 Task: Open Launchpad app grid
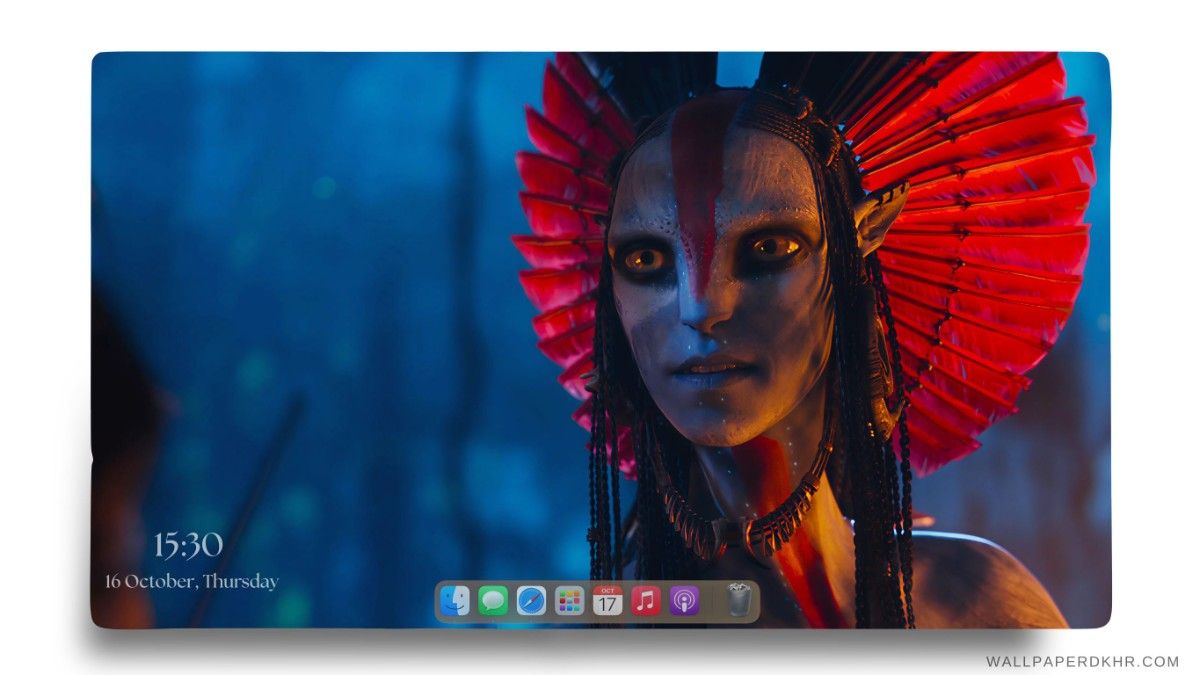(569, 601)
